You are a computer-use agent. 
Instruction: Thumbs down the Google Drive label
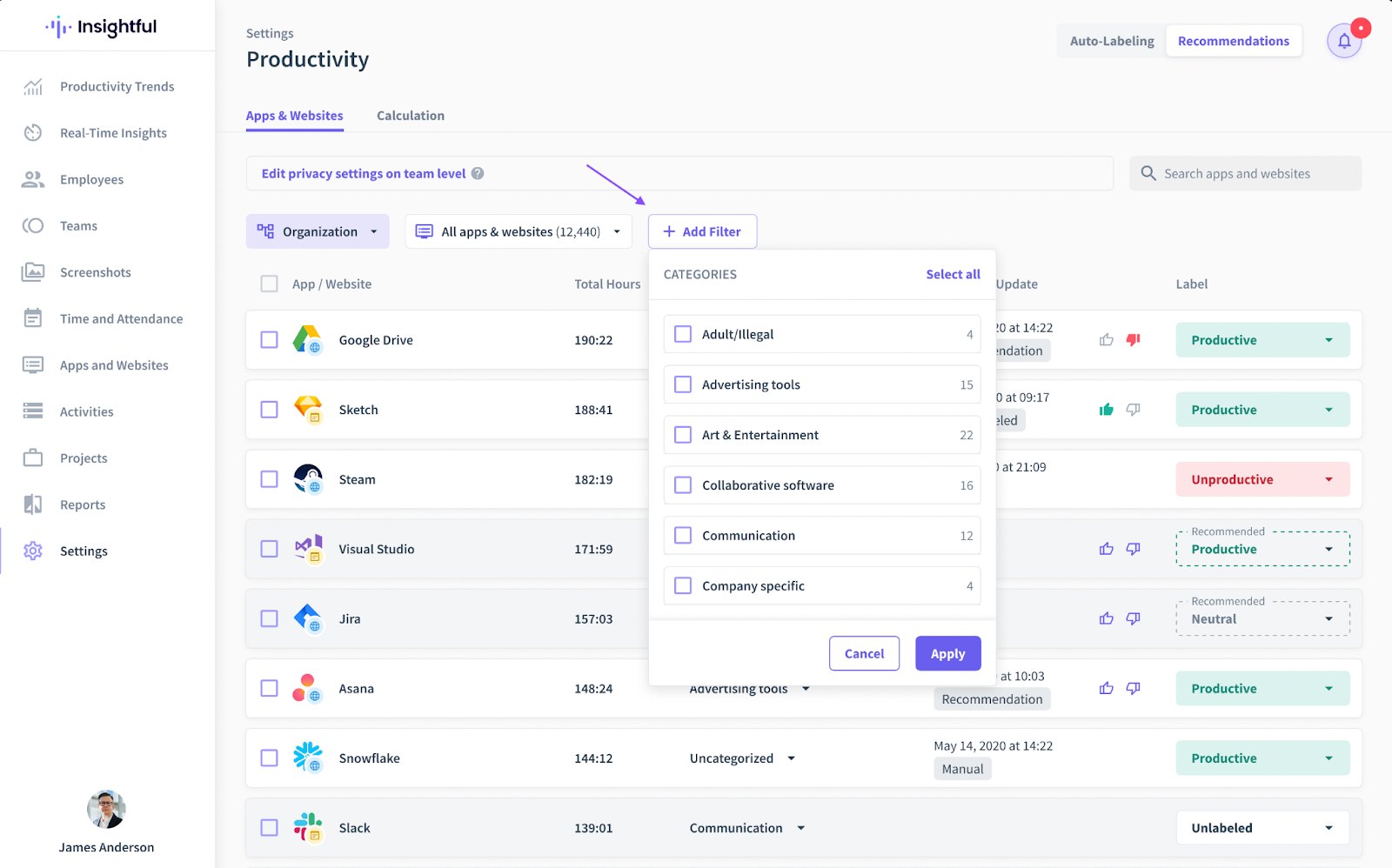1133,340
